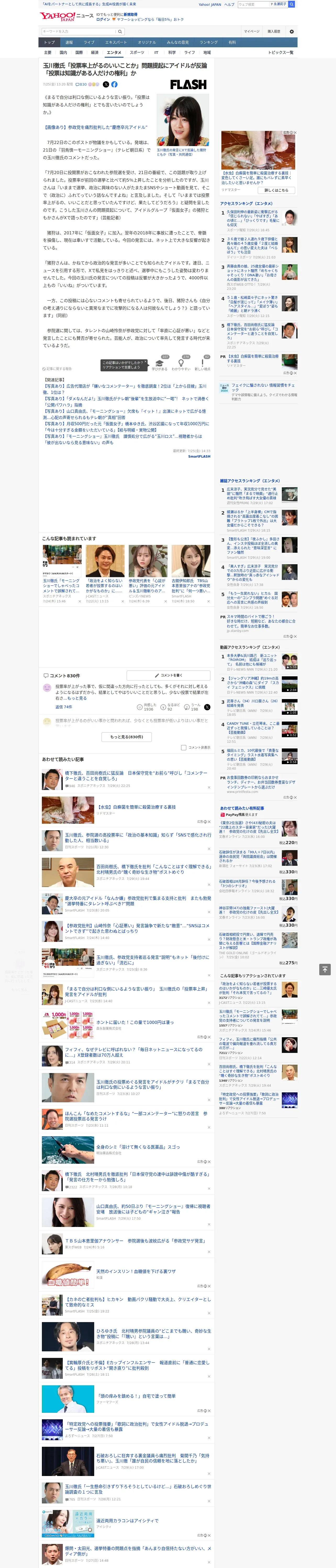This screenshot has width=336, height=1568.
Task: Open settings via gear icon in header
Action: (x=292, y=31)
